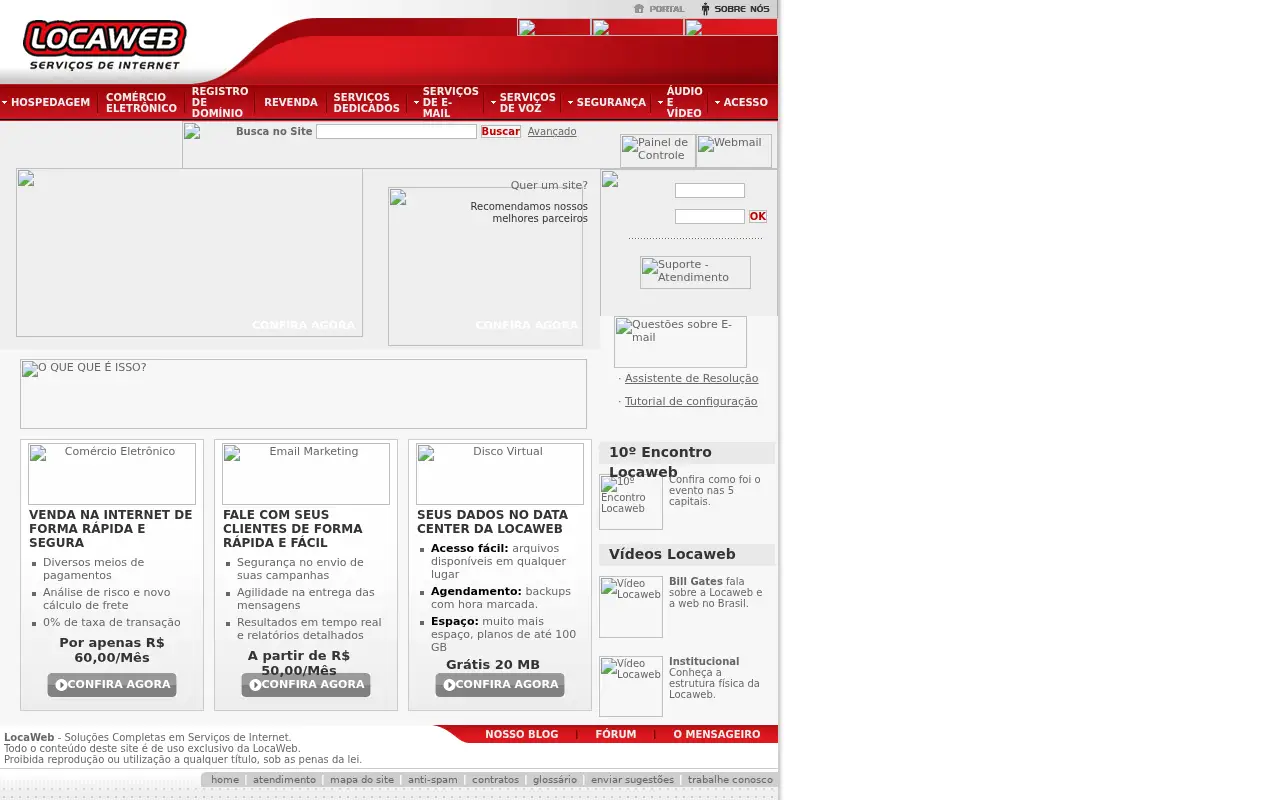Play the Institucional video thumbnail
This screenshot has width=1280, height=800.
pos(631,686)
